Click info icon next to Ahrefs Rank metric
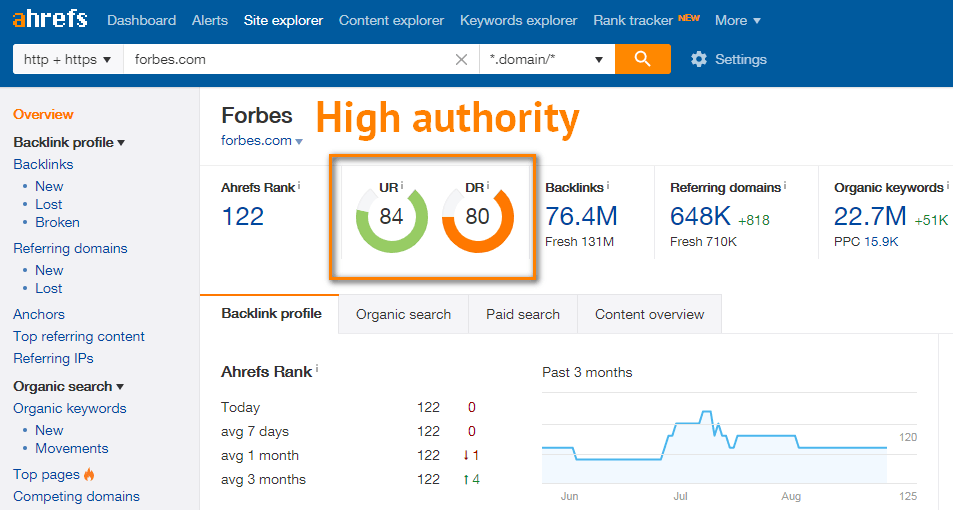Image resolution: width=953 pixels, height=510 pixels. click(299, 185)
